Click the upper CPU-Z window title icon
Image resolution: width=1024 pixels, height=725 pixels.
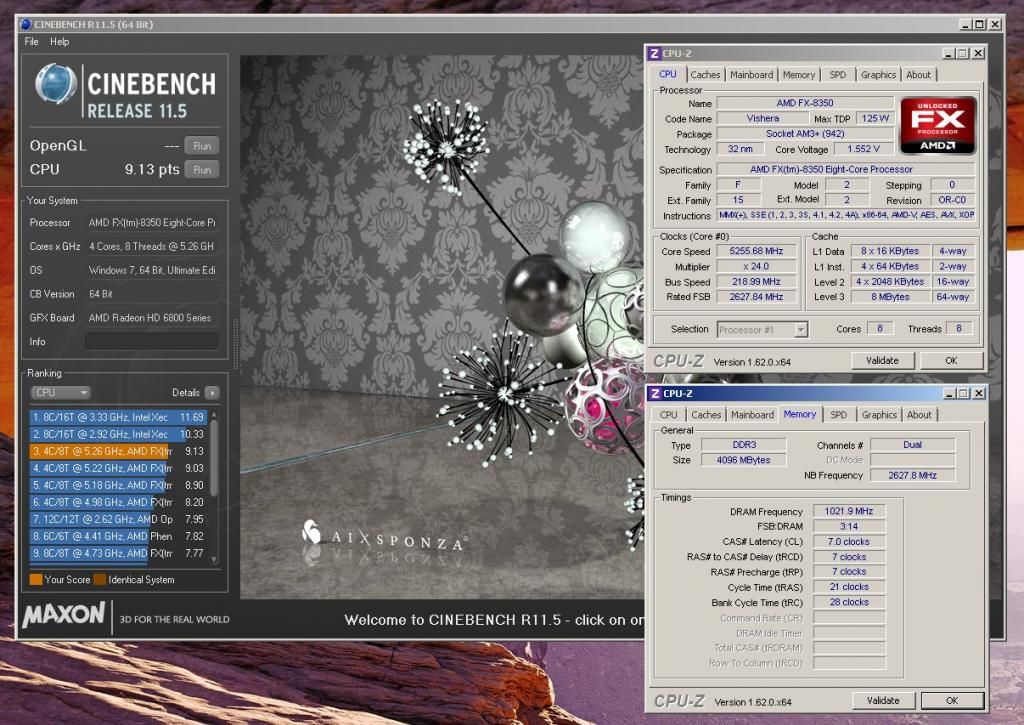[654, 54]
